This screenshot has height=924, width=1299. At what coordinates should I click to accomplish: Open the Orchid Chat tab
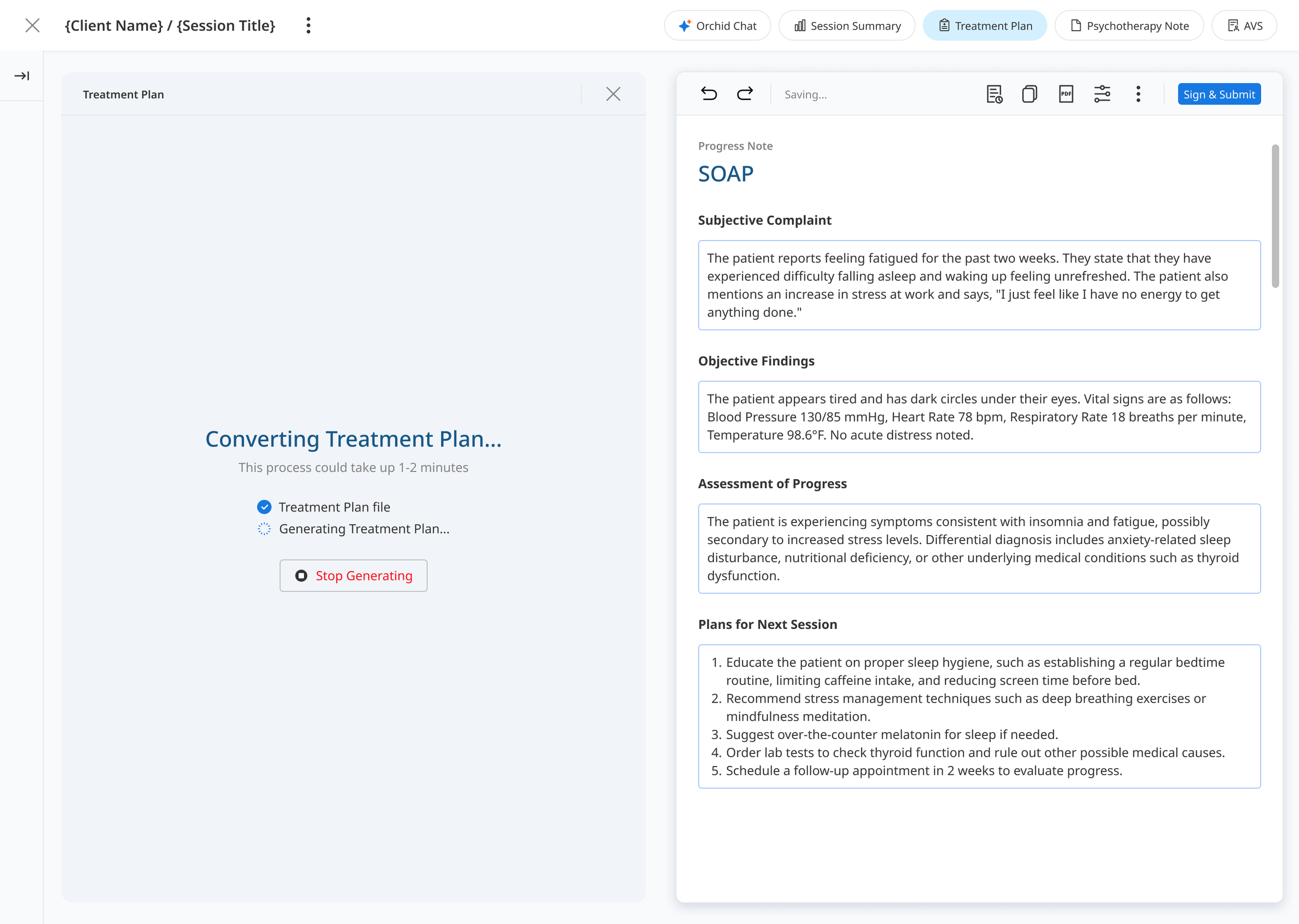[x=717, y=25]
